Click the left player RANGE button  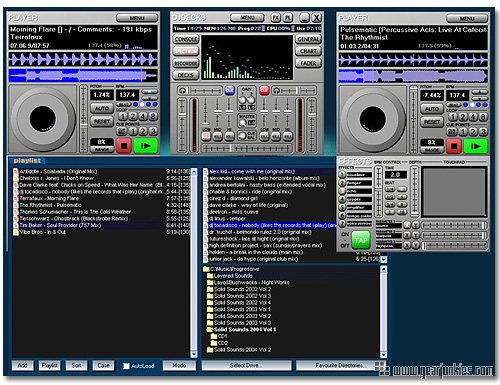click(102, 150)
